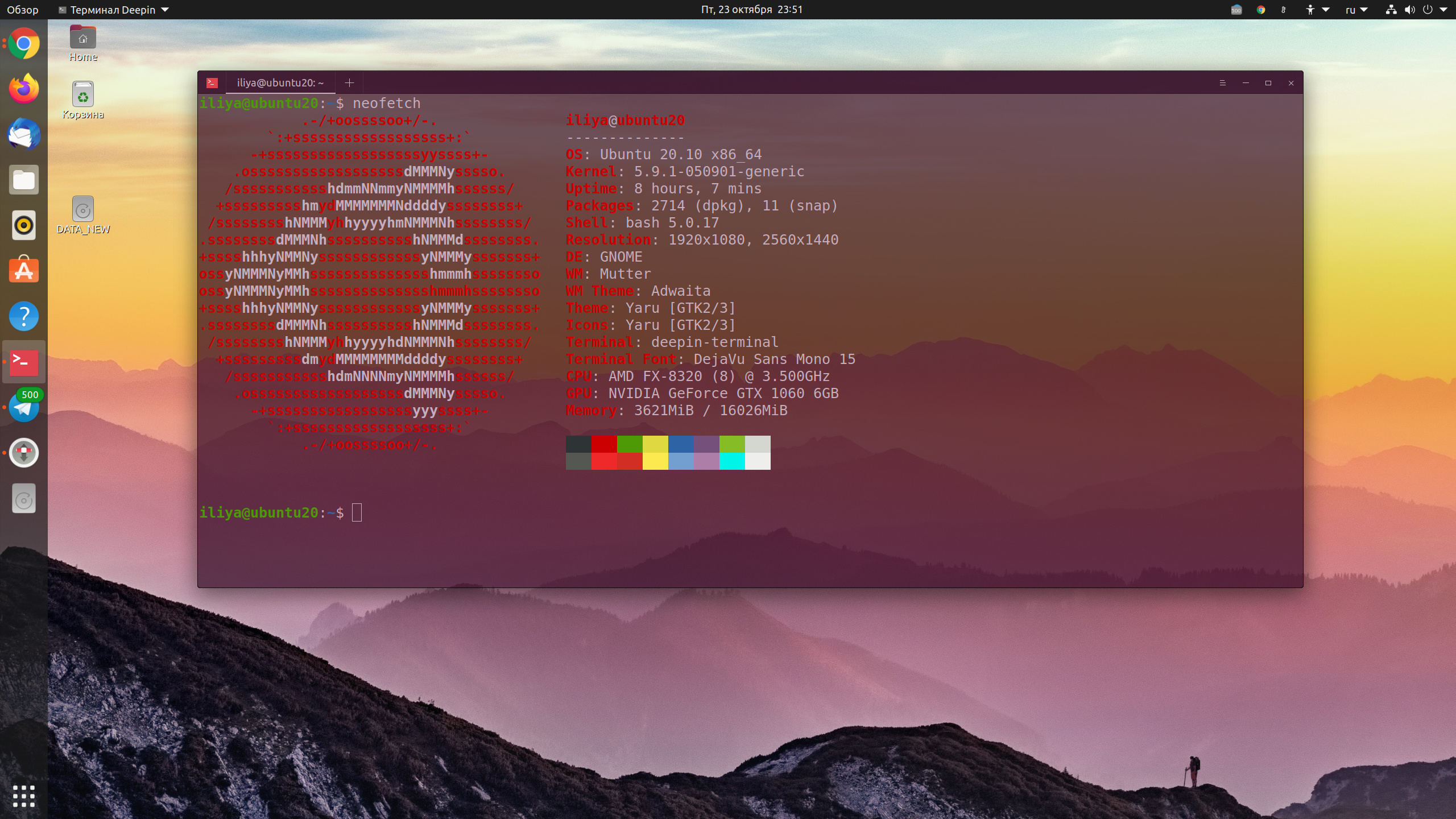Click '2714 (dpkg), 11 (snap)' packages value

pos(745,206)
